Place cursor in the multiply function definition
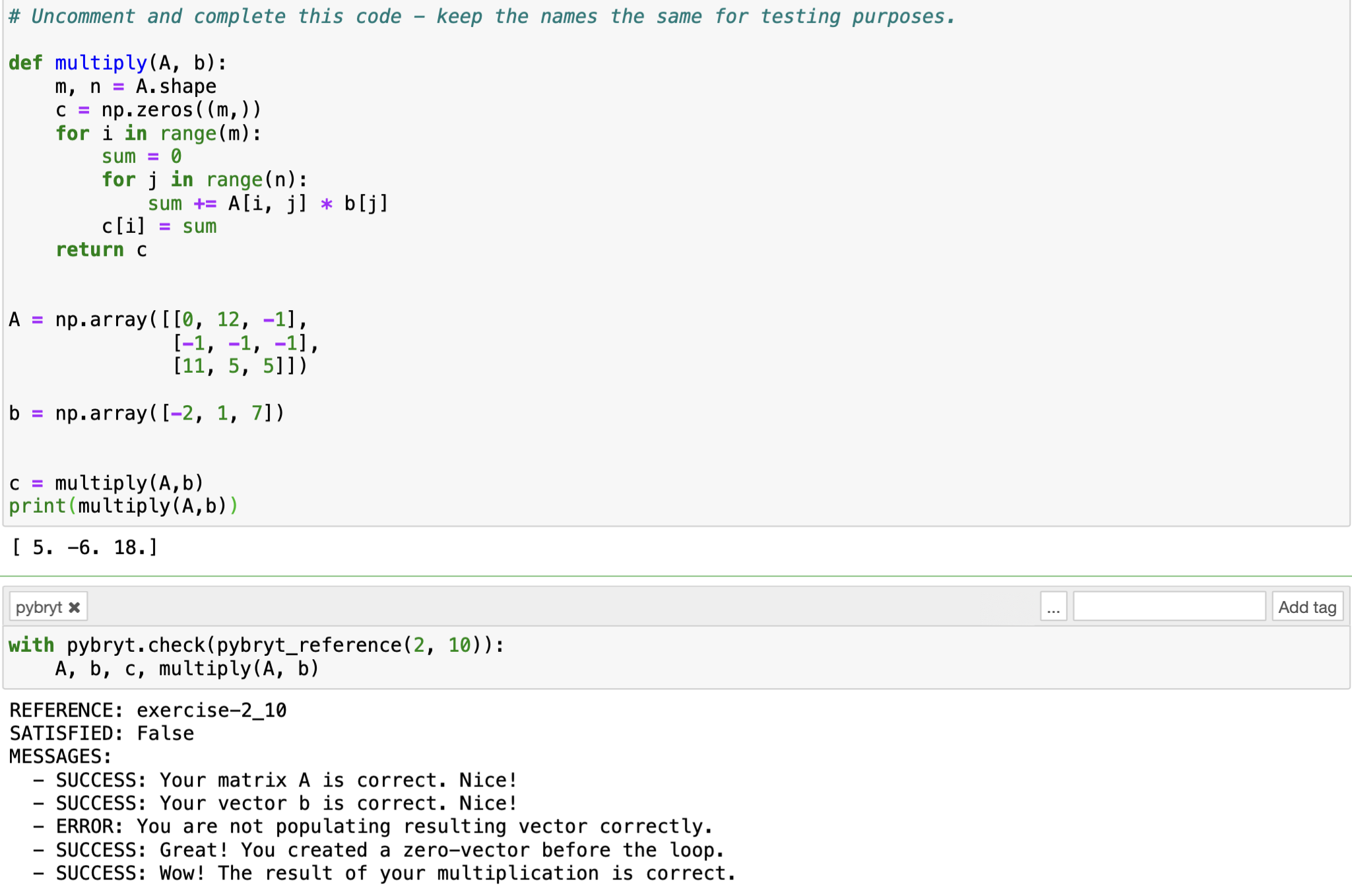1352x896 pixels. point(115,62)
